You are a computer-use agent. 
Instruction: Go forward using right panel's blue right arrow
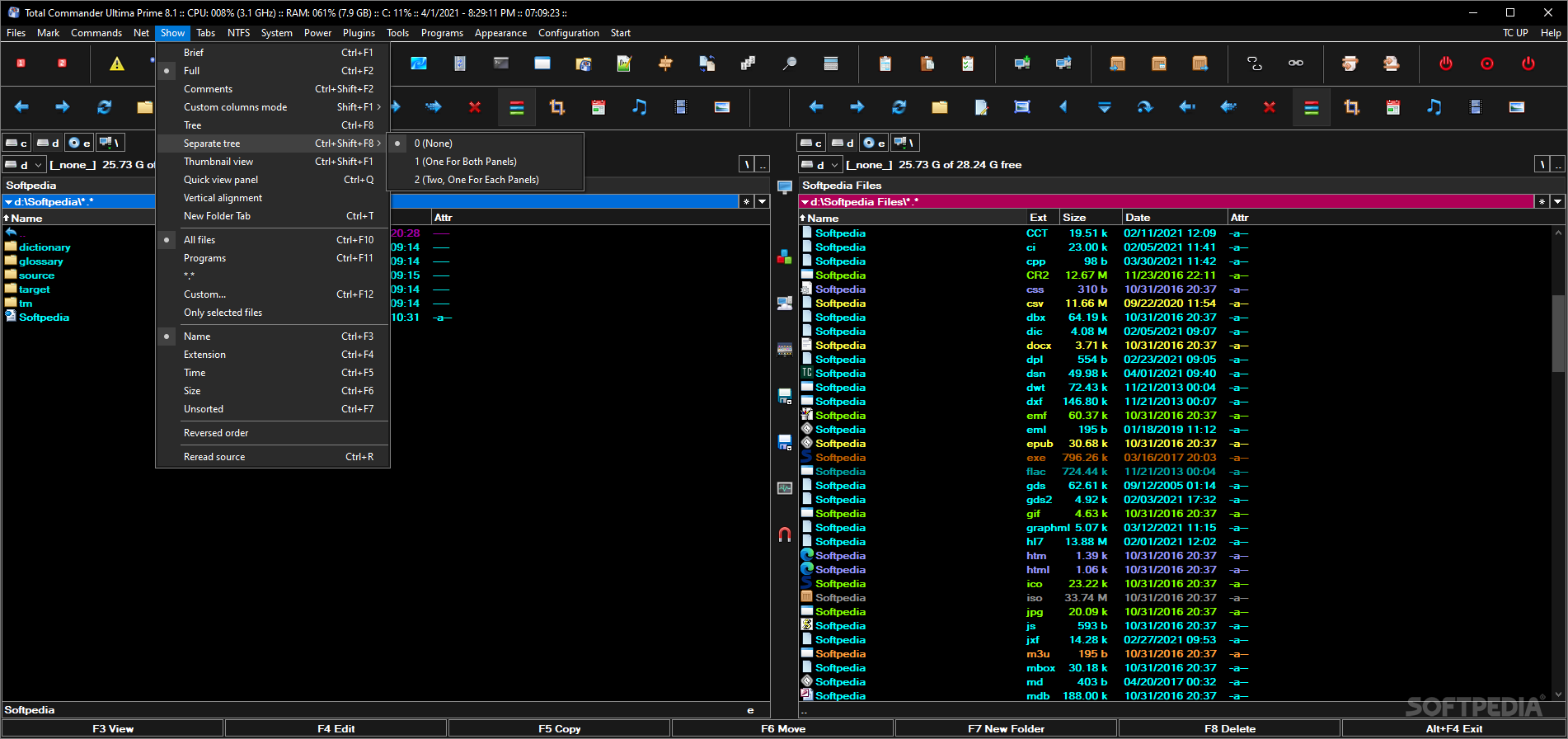(x=857, y=107)
